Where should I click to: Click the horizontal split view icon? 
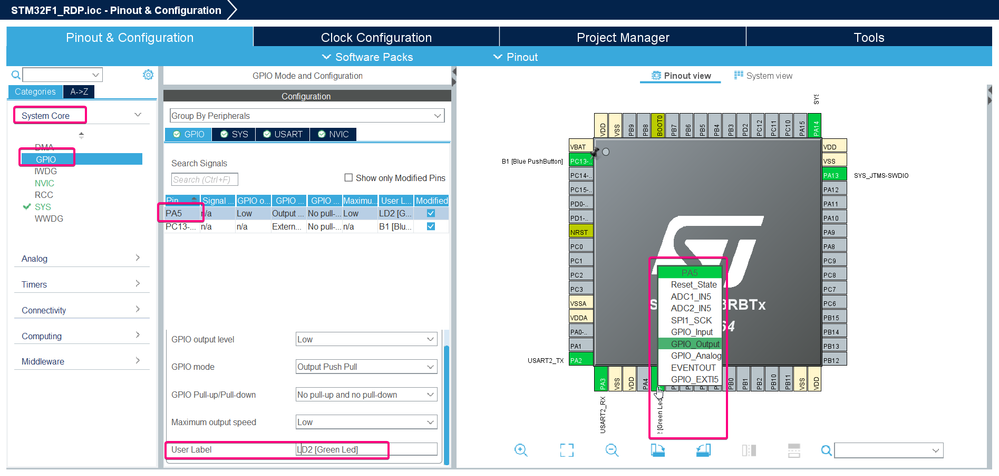tap(794, 450)
